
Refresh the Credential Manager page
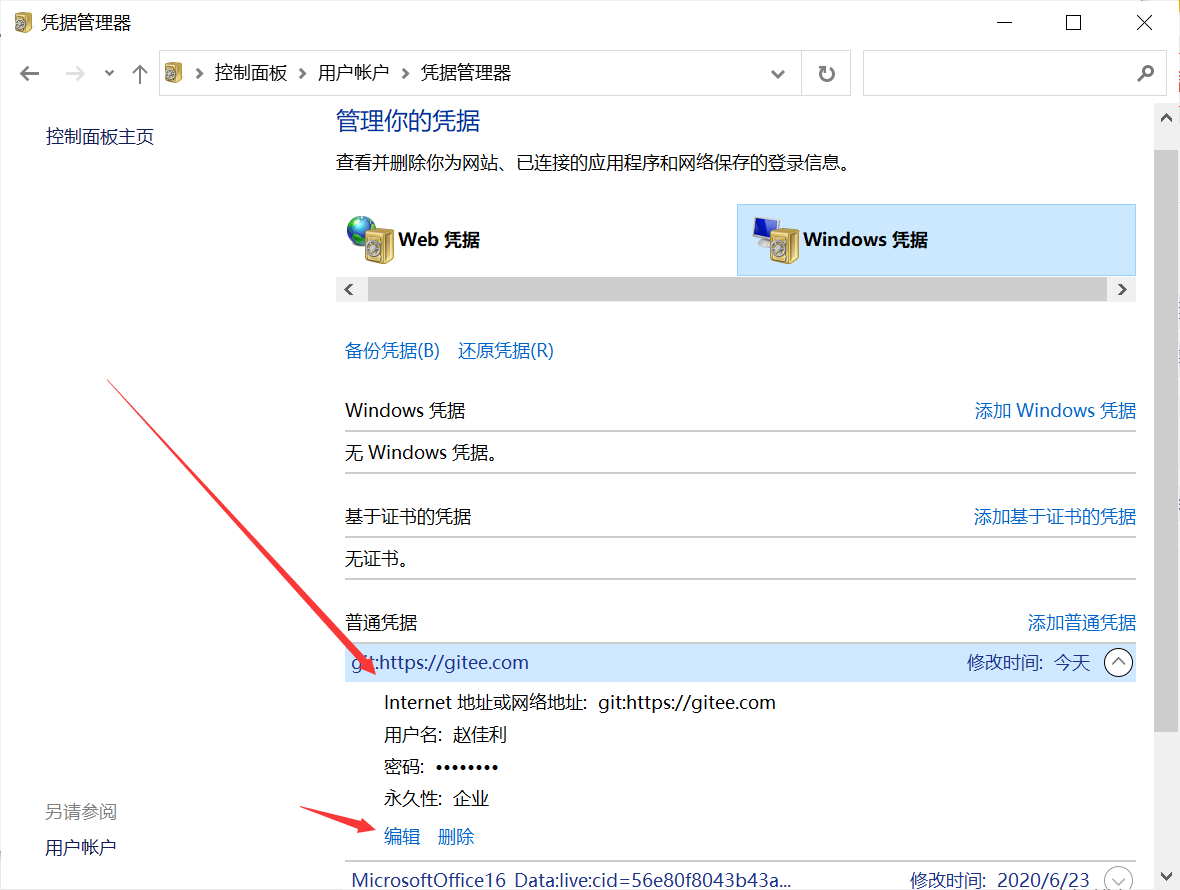click(826, 74)
